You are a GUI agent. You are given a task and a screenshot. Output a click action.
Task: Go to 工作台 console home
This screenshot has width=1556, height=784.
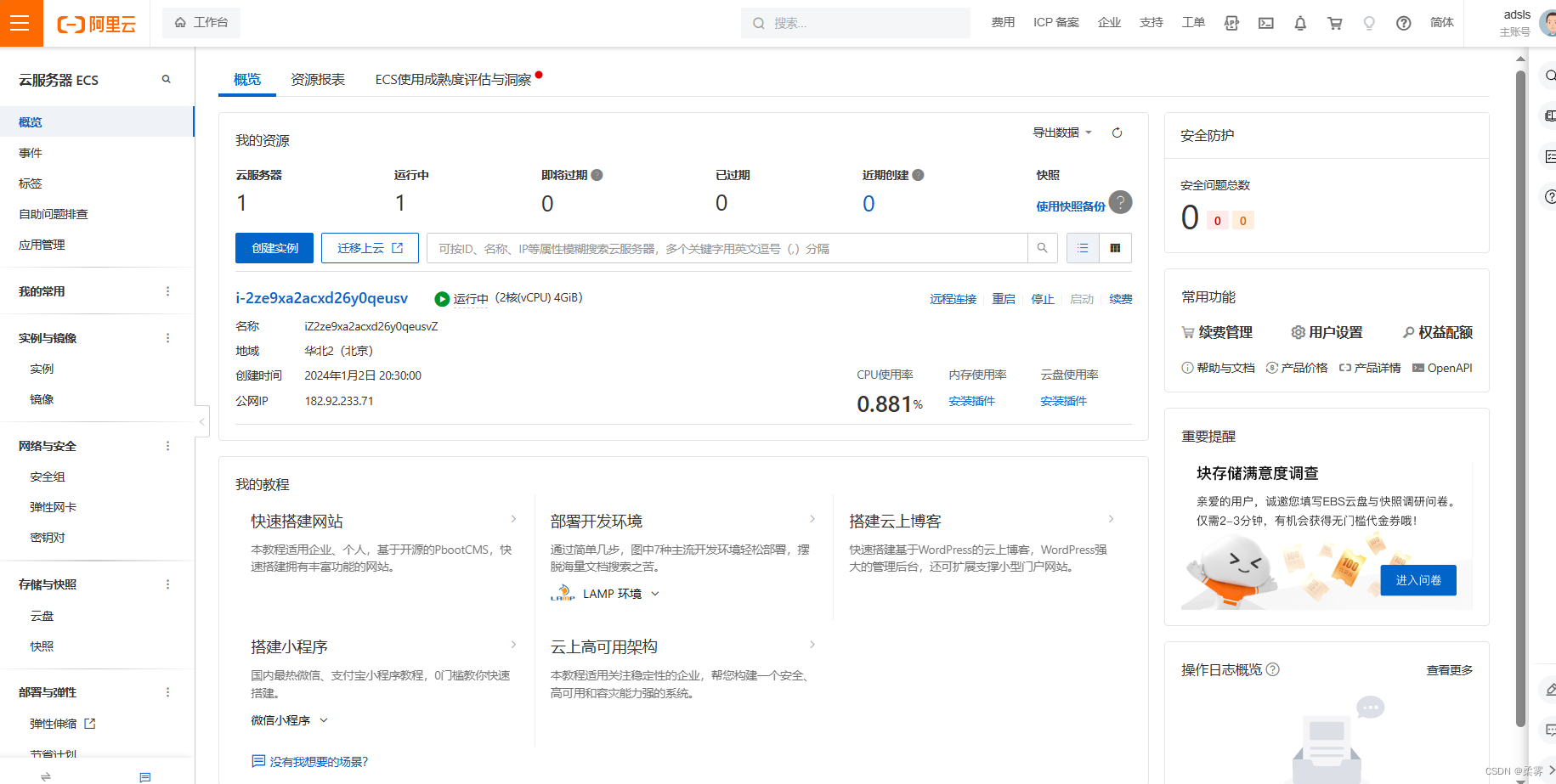pos(201,23)
